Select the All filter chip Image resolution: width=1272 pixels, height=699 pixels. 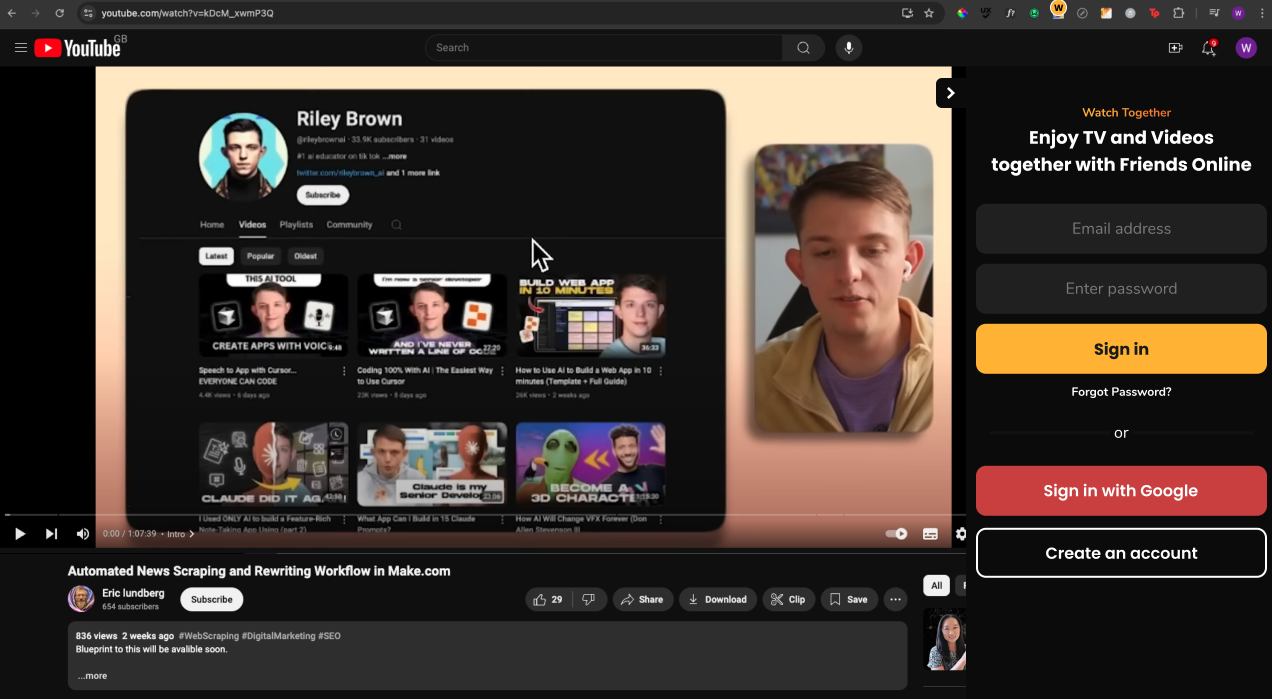point(937,586)
